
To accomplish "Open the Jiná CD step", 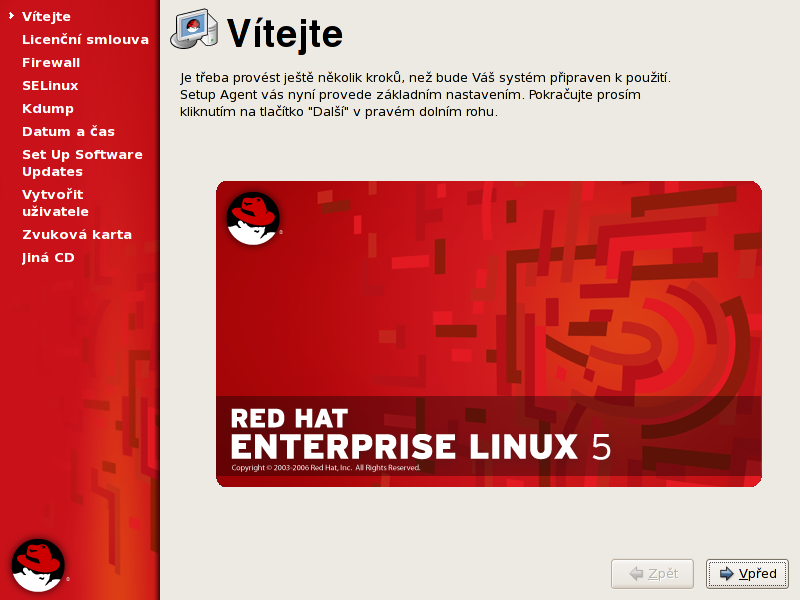I will pyautogui.click(x=48, y=257).
